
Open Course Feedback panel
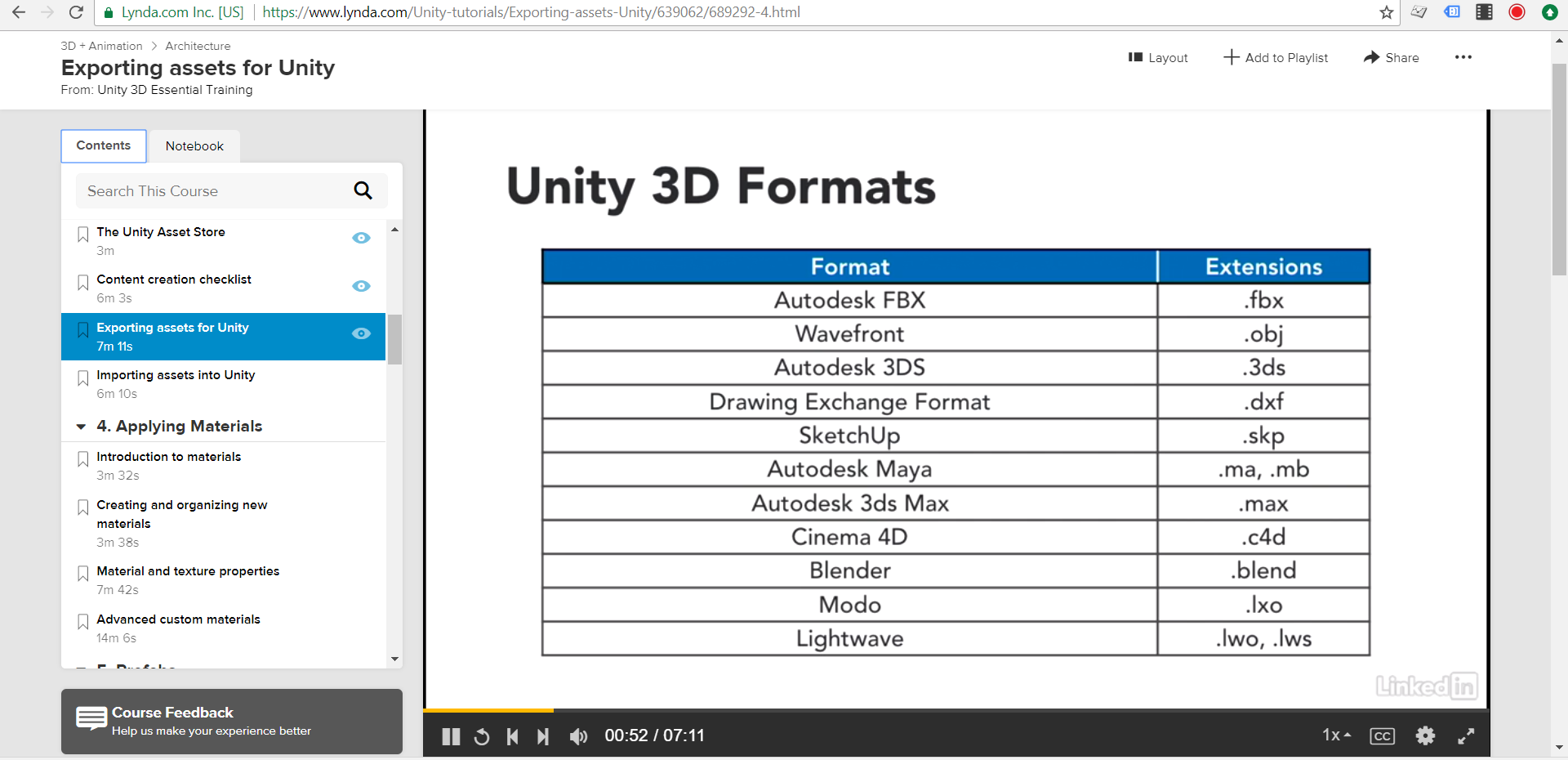point(232,721)
